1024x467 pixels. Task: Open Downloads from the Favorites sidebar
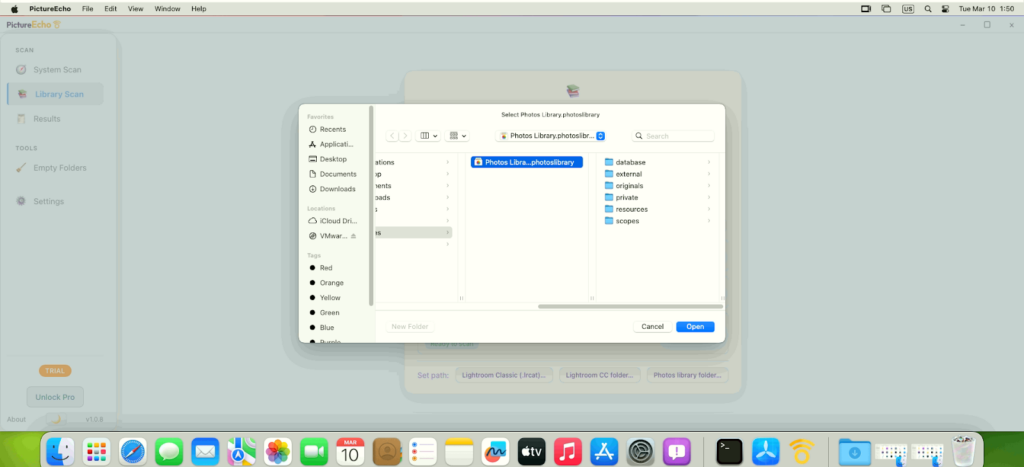pyautogui.click(x=336, y=189)
